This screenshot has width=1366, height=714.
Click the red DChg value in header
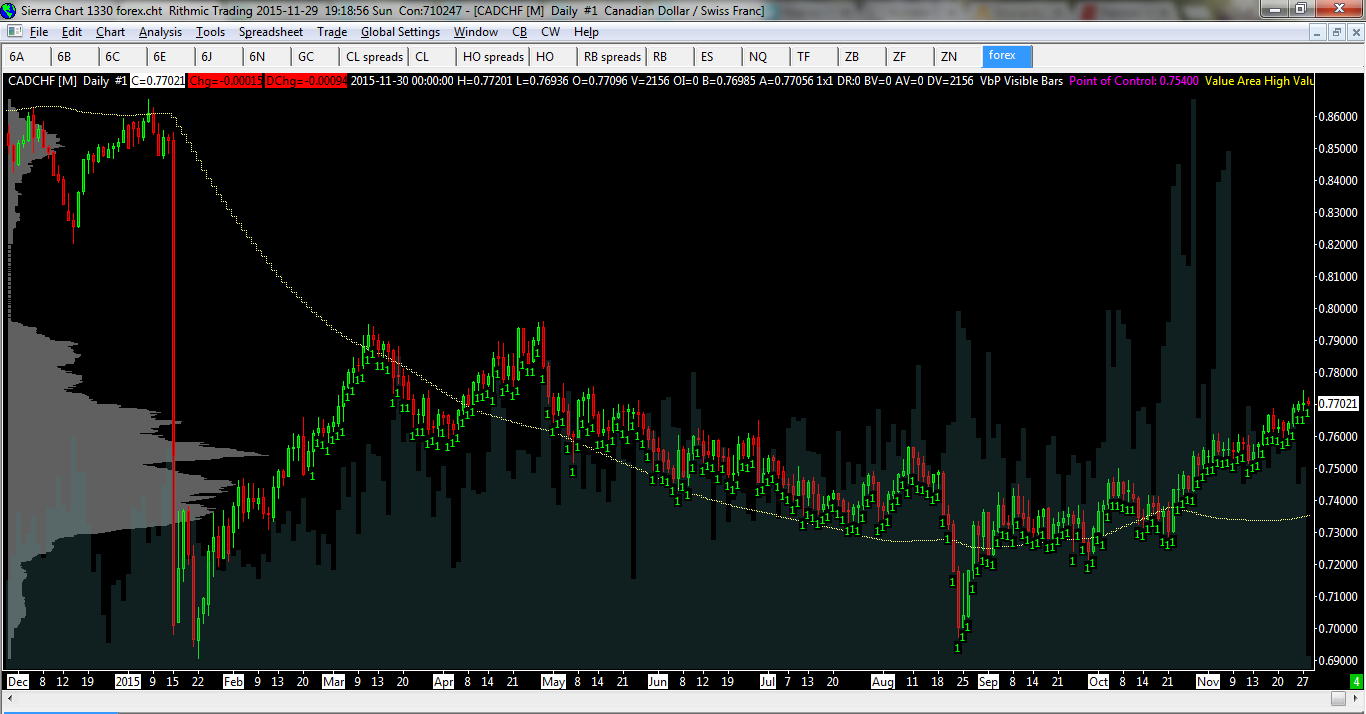click(307, 81)
